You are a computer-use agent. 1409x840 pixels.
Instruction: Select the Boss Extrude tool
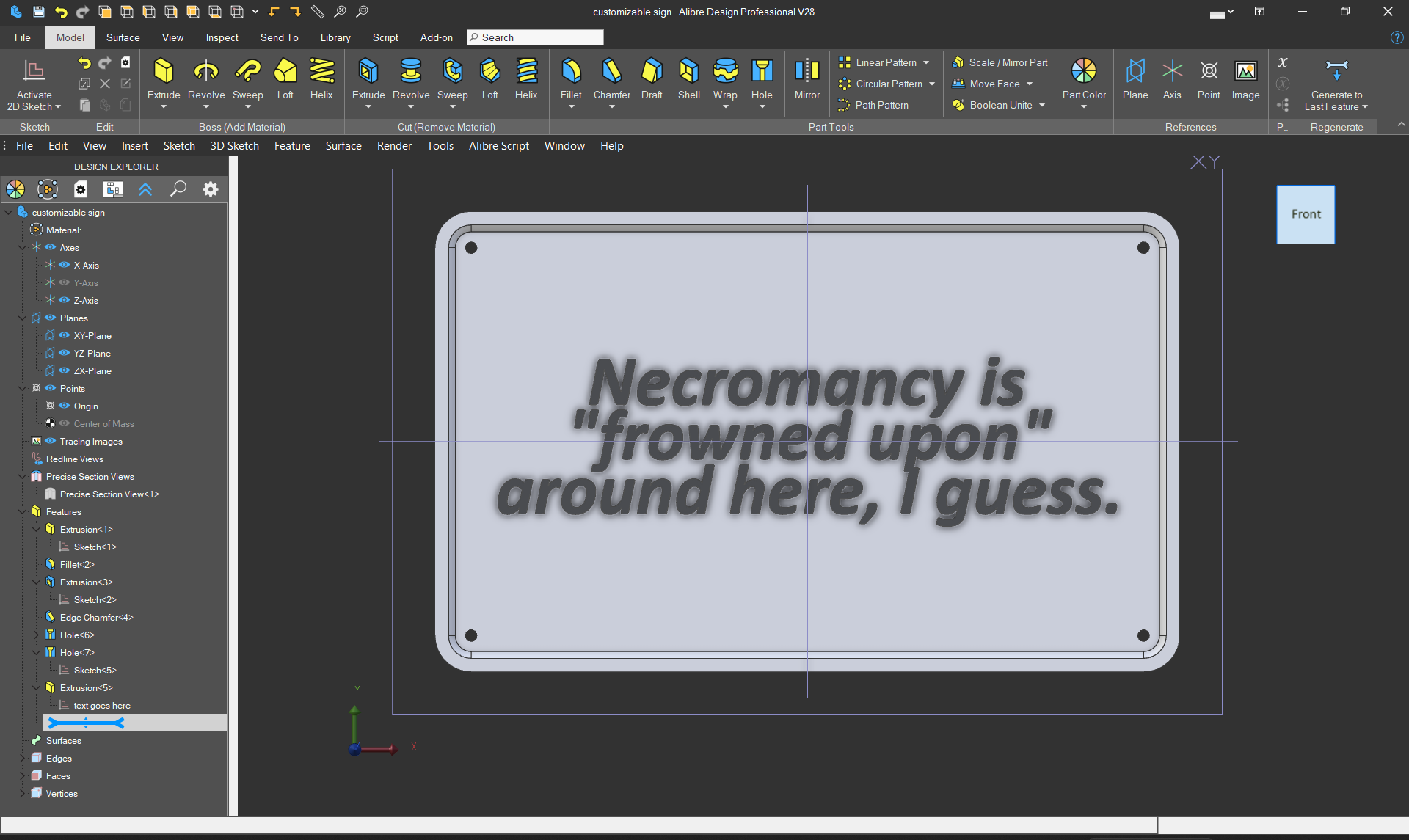163,79
